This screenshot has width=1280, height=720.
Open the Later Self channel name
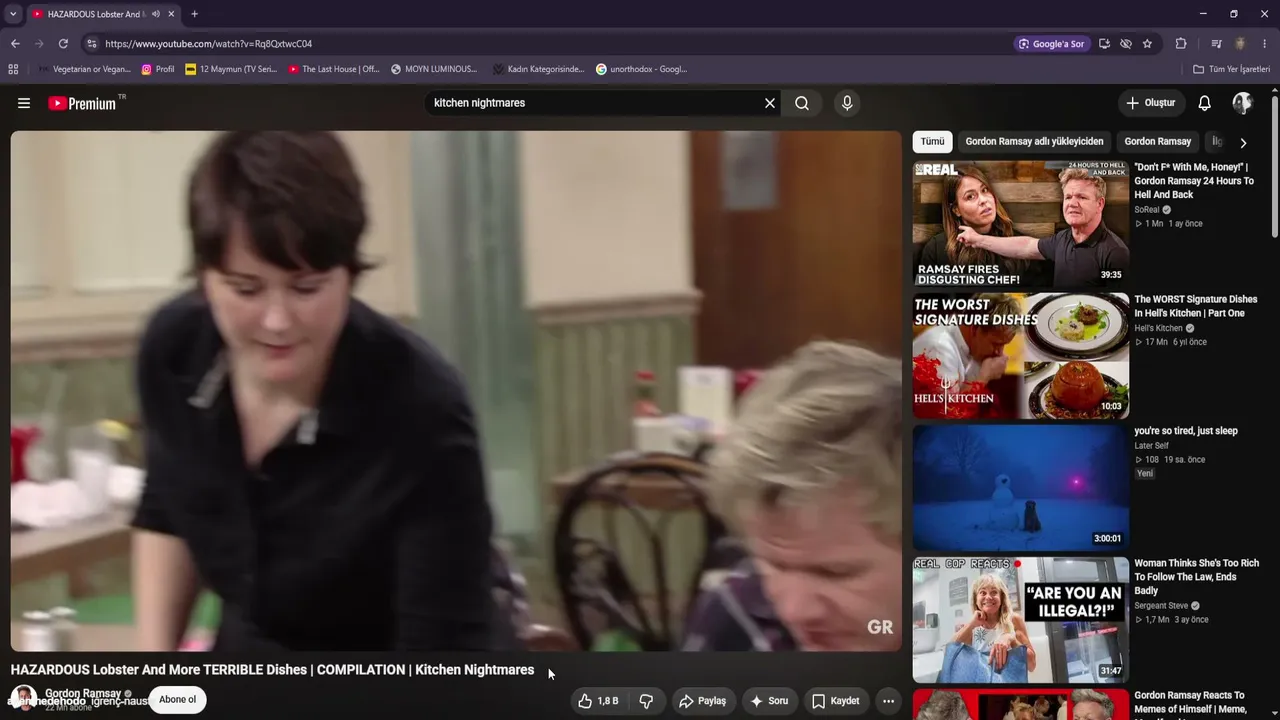(1151, 446)
